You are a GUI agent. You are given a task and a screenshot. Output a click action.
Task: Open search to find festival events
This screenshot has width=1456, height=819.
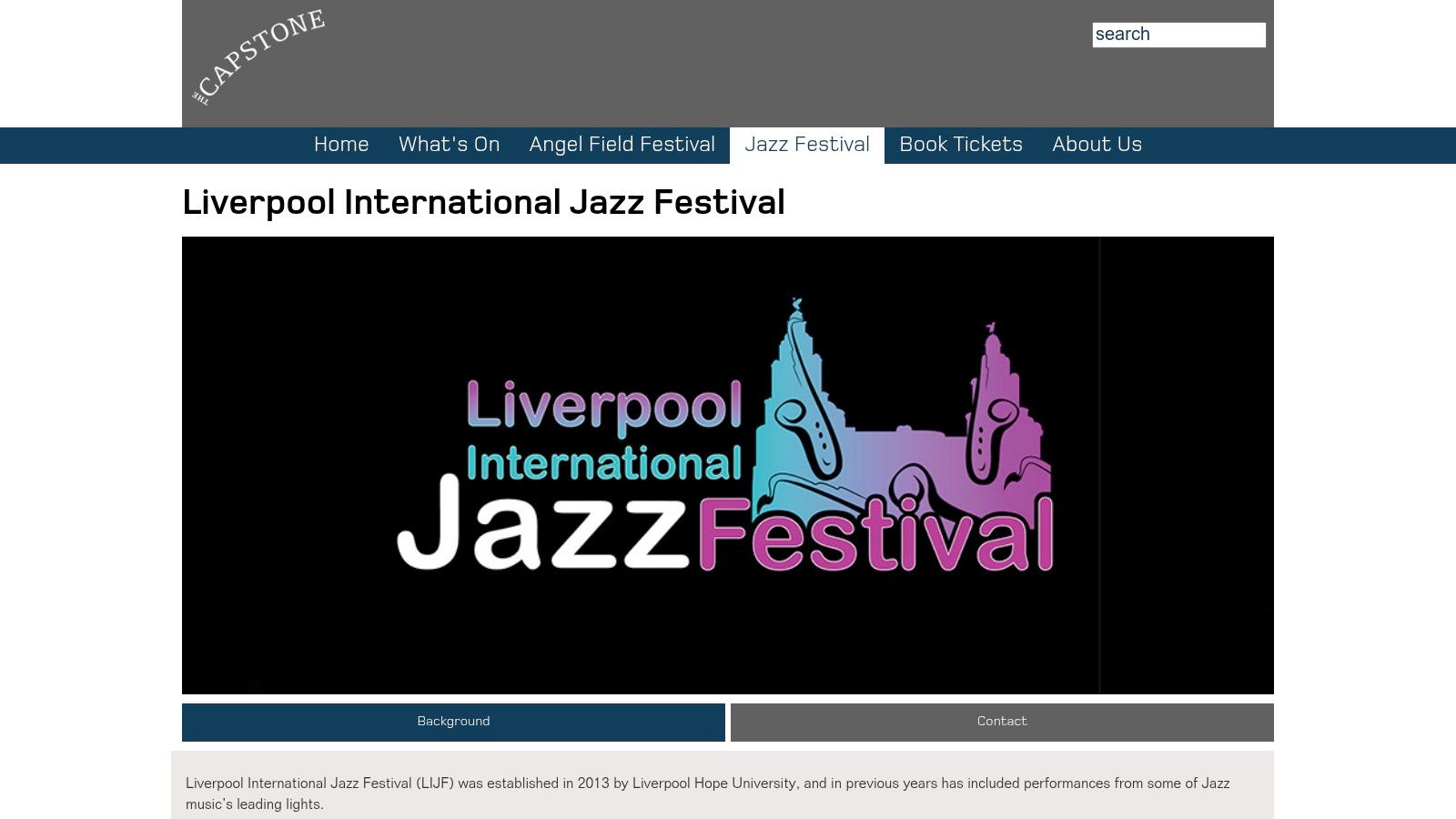click(x=1178, y=35)
